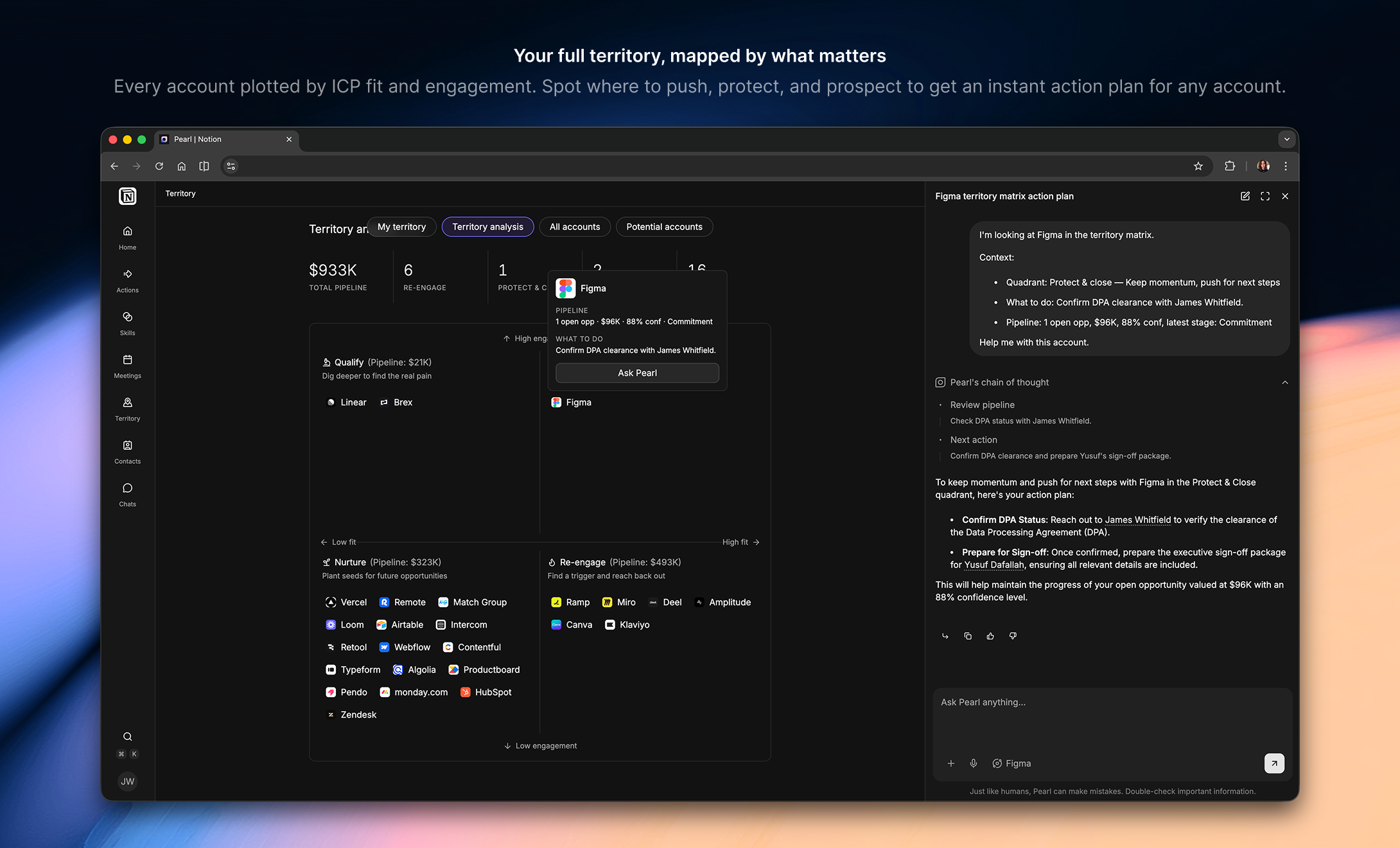
Task: Close the Pearl | Notion browser tab
Action: coord(289,139)
